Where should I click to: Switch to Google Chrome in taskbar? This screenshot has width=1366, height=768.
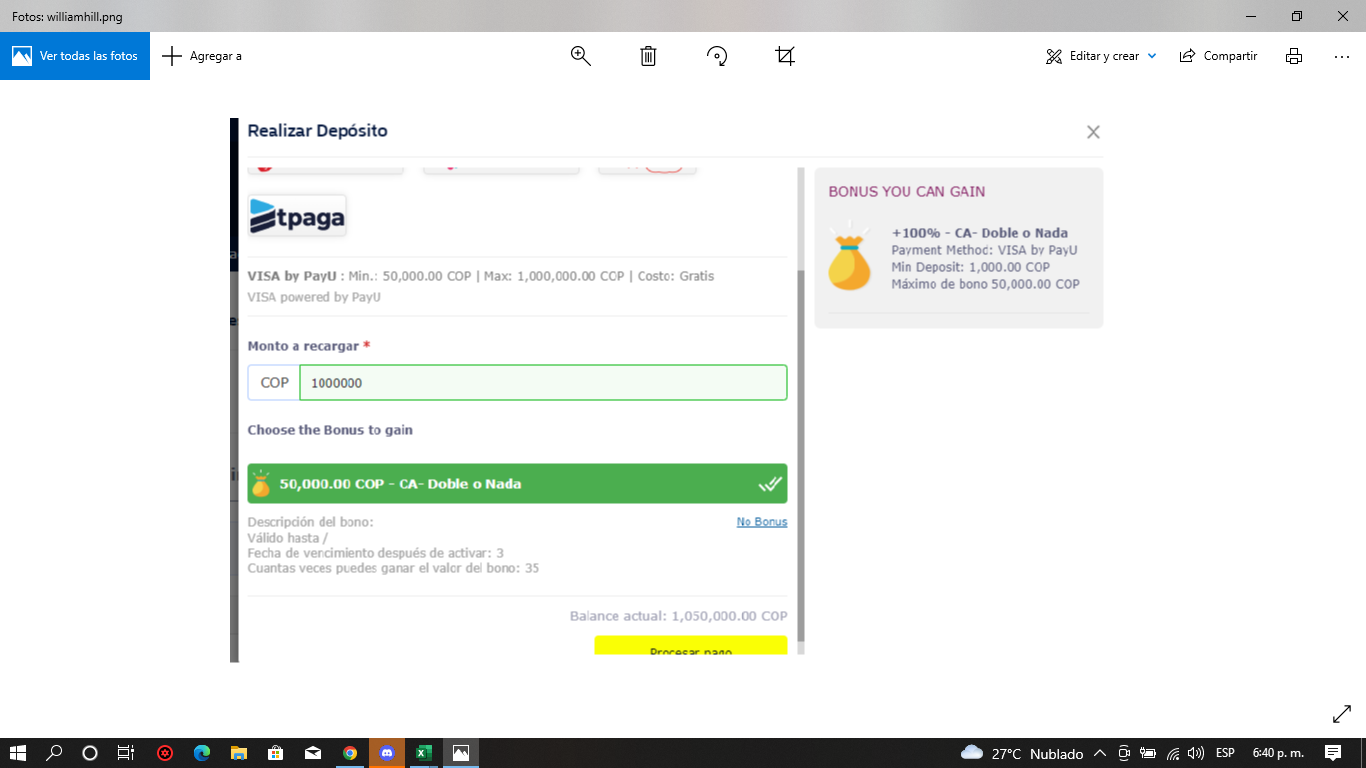pos(350,753)
